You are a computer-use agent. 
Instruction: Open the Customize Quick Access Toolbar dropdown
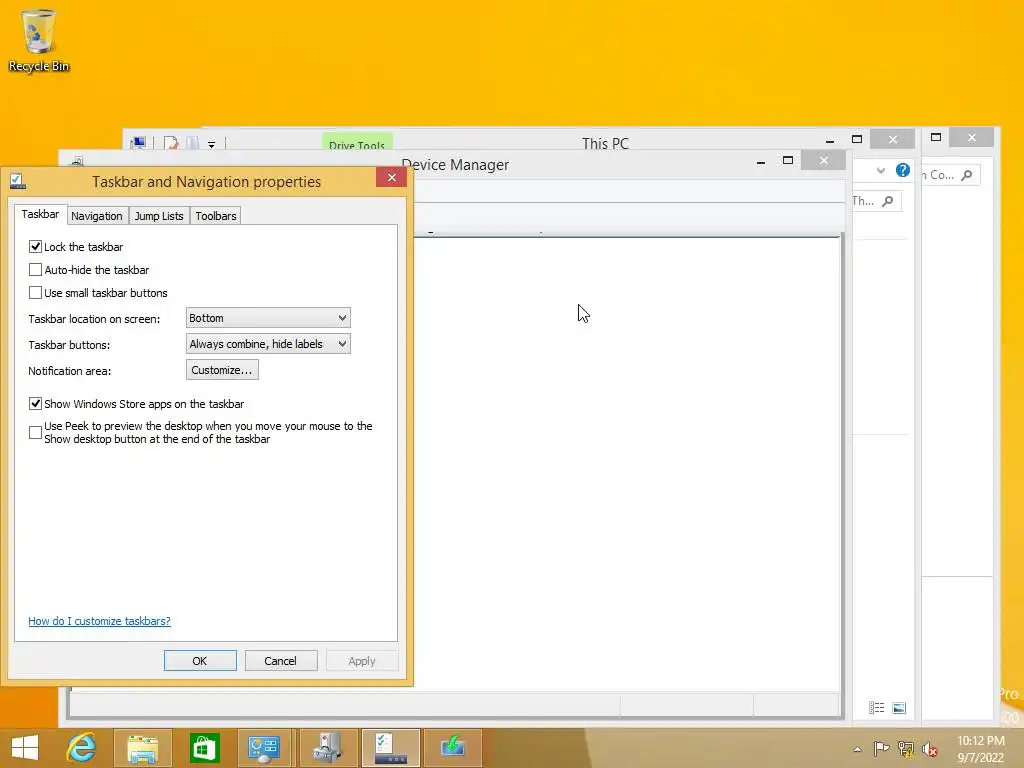pos(212,144)
